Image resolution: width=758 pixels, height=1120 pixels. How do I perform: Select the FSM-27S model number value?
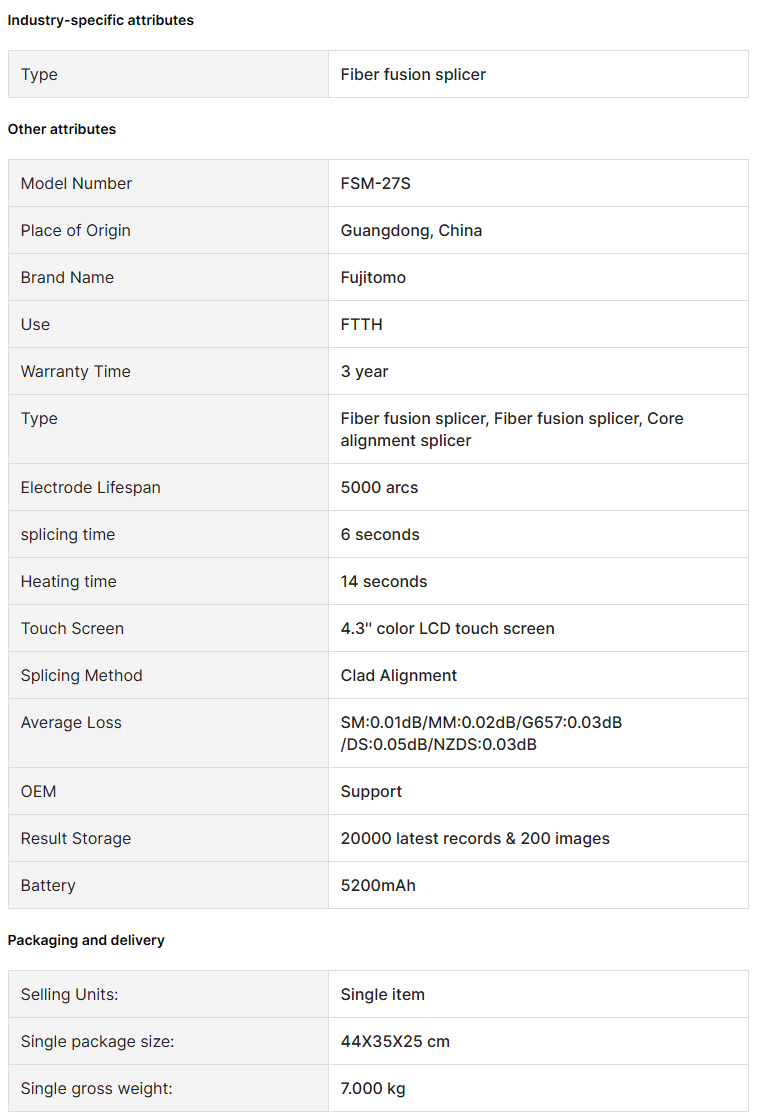[376, 184]
